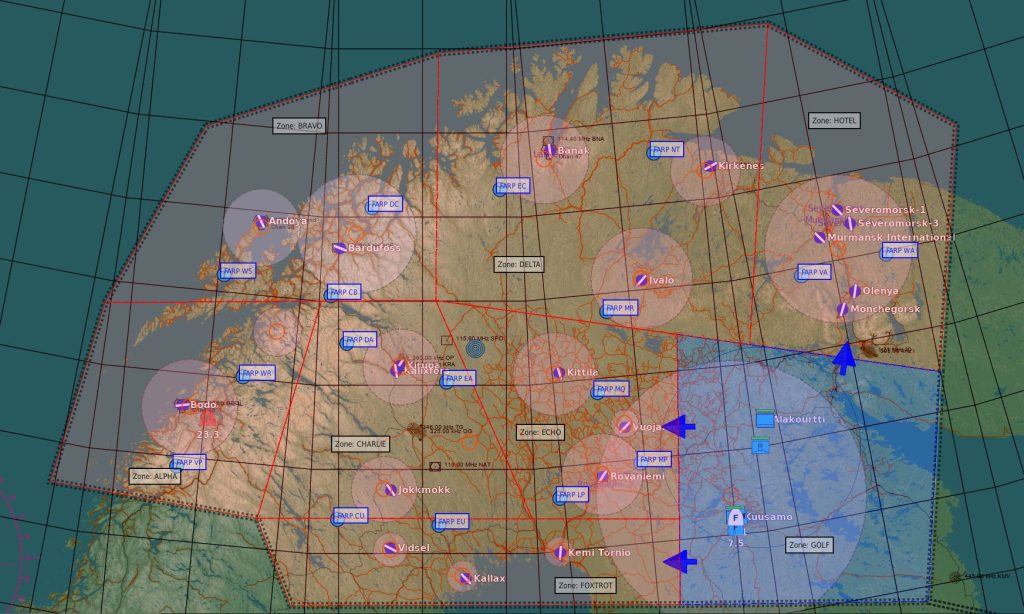Select the Andoya airbase icon
1024x614 pixels.
[260, 222]
